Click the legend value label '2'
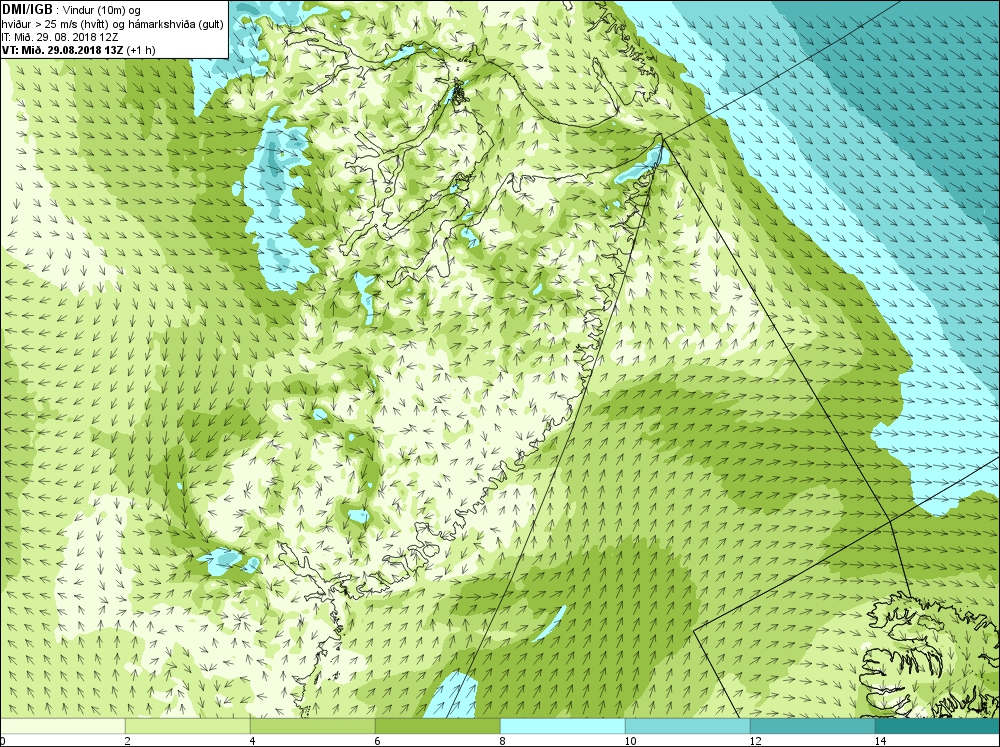The image size is (1000, 747). pos(128,741)
